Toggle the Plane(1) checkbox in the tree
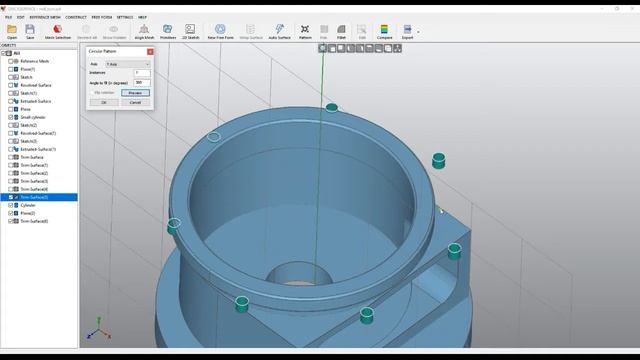Image resolution: width=640 pixels, height=360 pixels. click(x=11, y=69)
